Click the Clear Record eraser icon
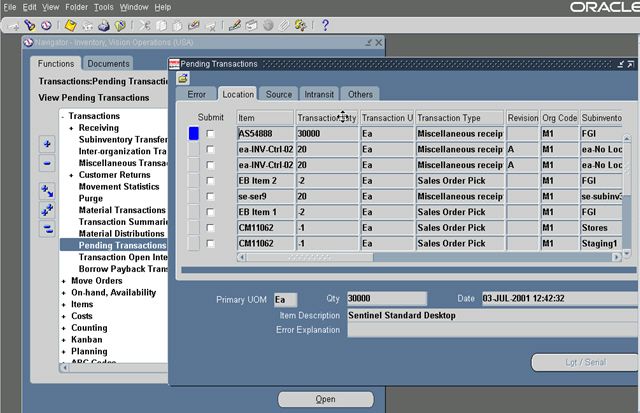The height and width of the screenshot is (413, 640). click(x=193, y=26)
